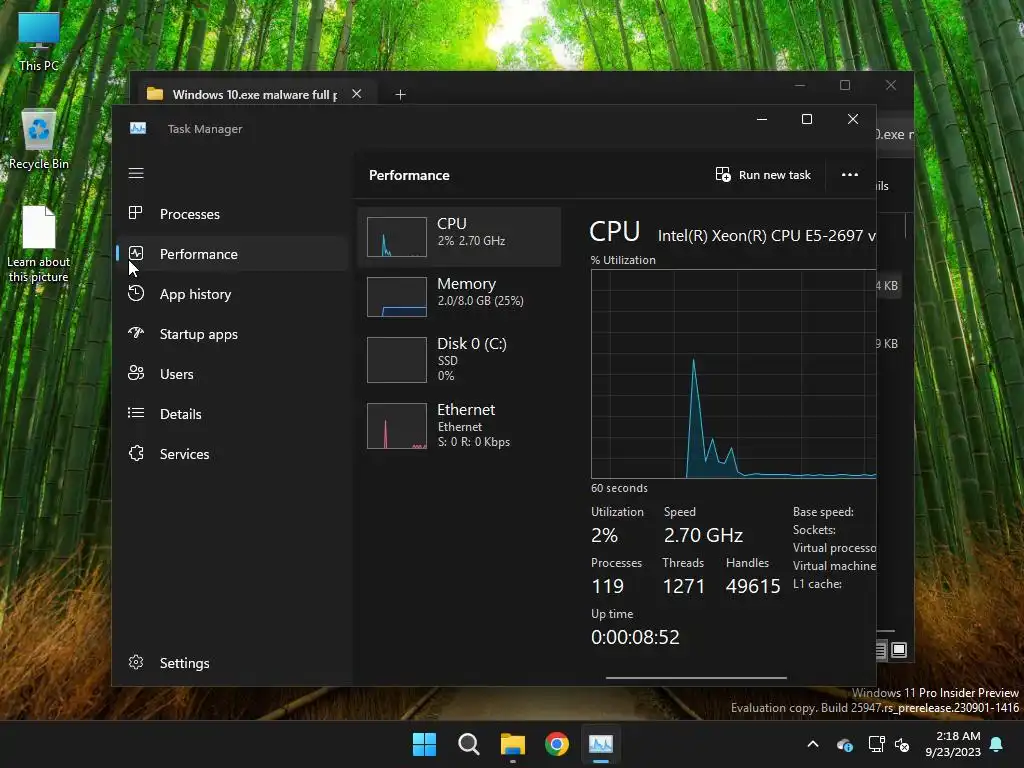Click the Run new task icon
This screenshot has width=1024, height=768.
click(x=723, y=174)
